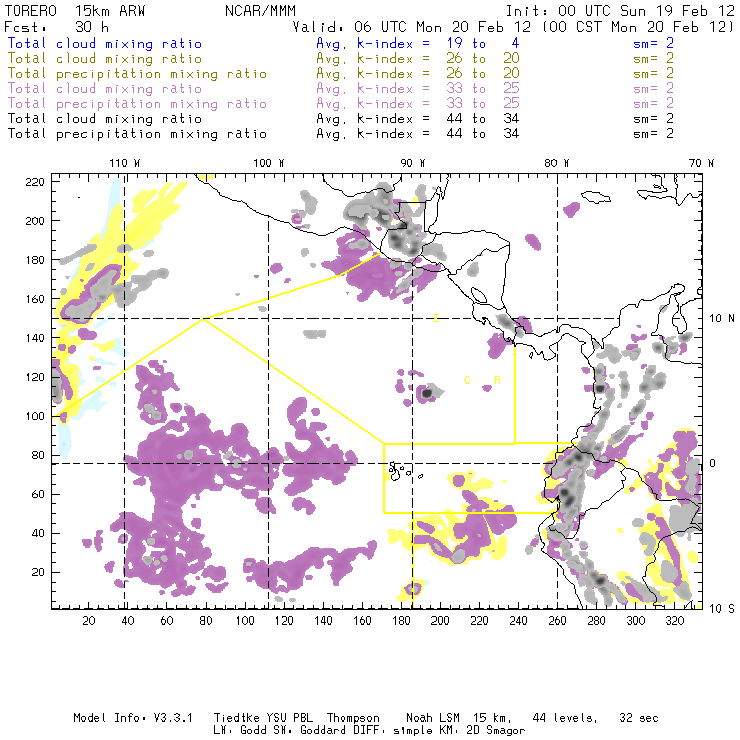Click the 'Thompson' microphysics label
Image resolution: width=740 pixels, height=740 pixels.
coord(353,718)
